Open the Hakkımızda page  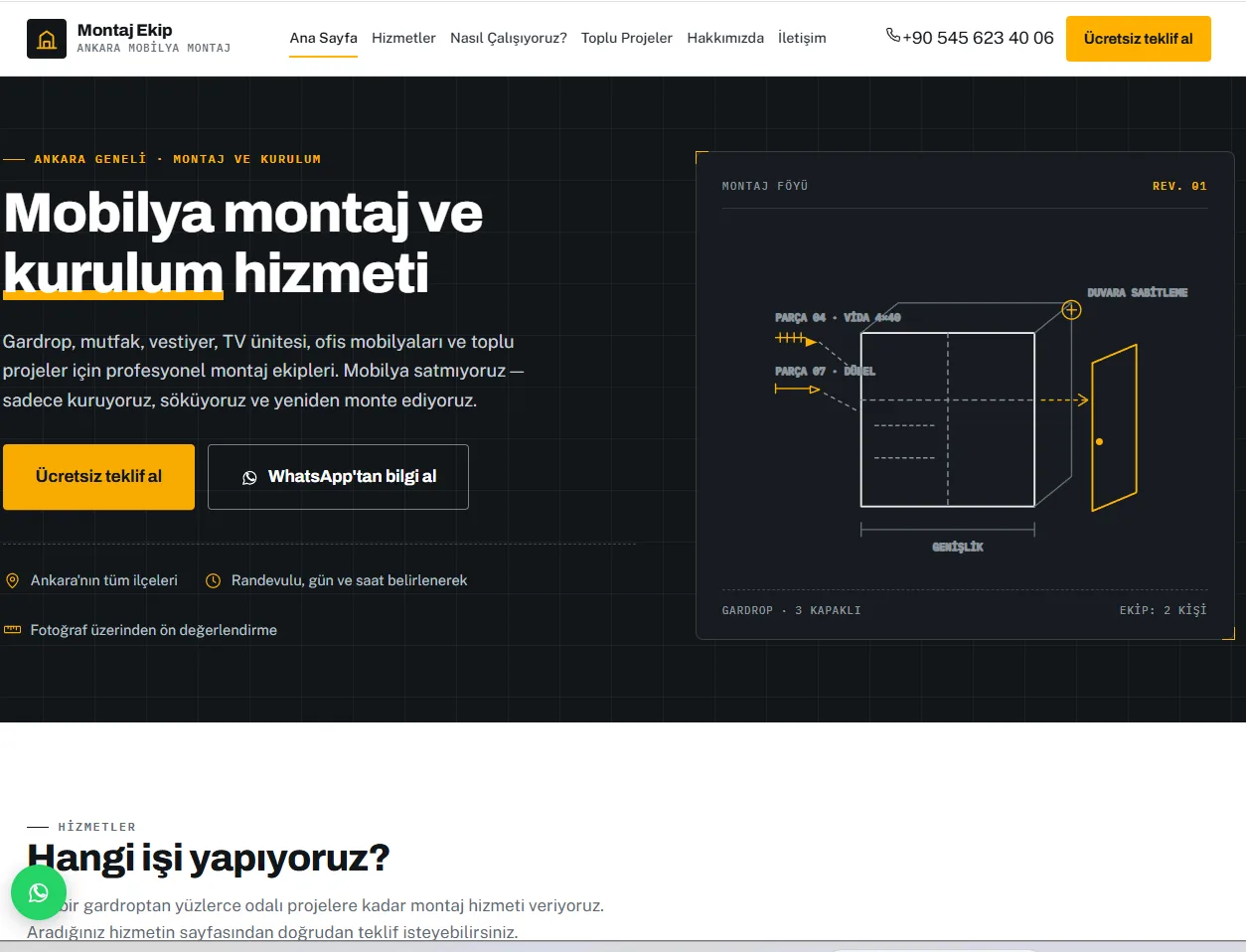point(725,38)
